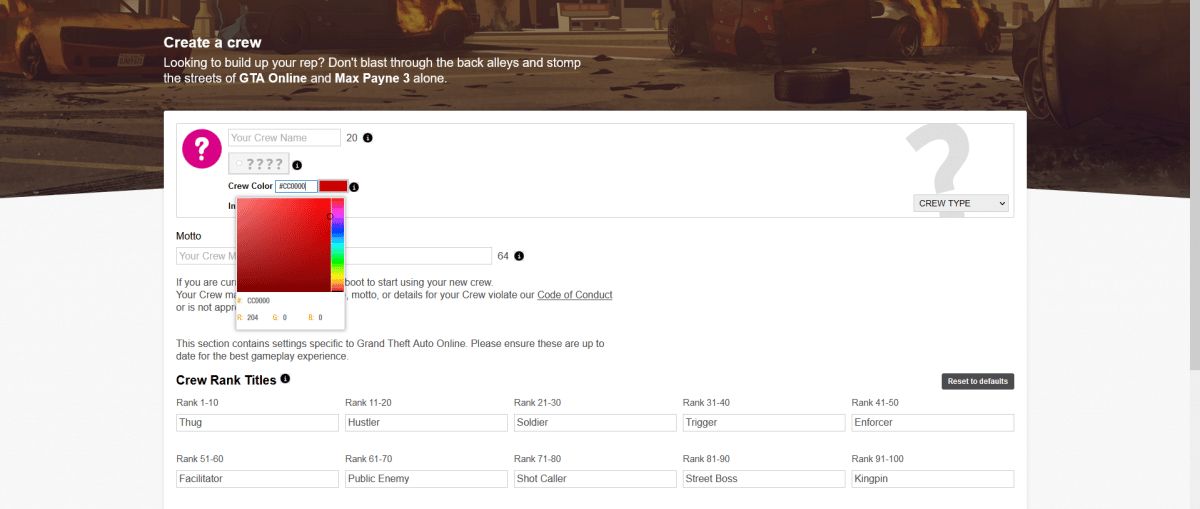Open the CREW TYPE dropdown
This screenshot has width=1200, height=509.
pyautogui.click(x=961, y=203)
